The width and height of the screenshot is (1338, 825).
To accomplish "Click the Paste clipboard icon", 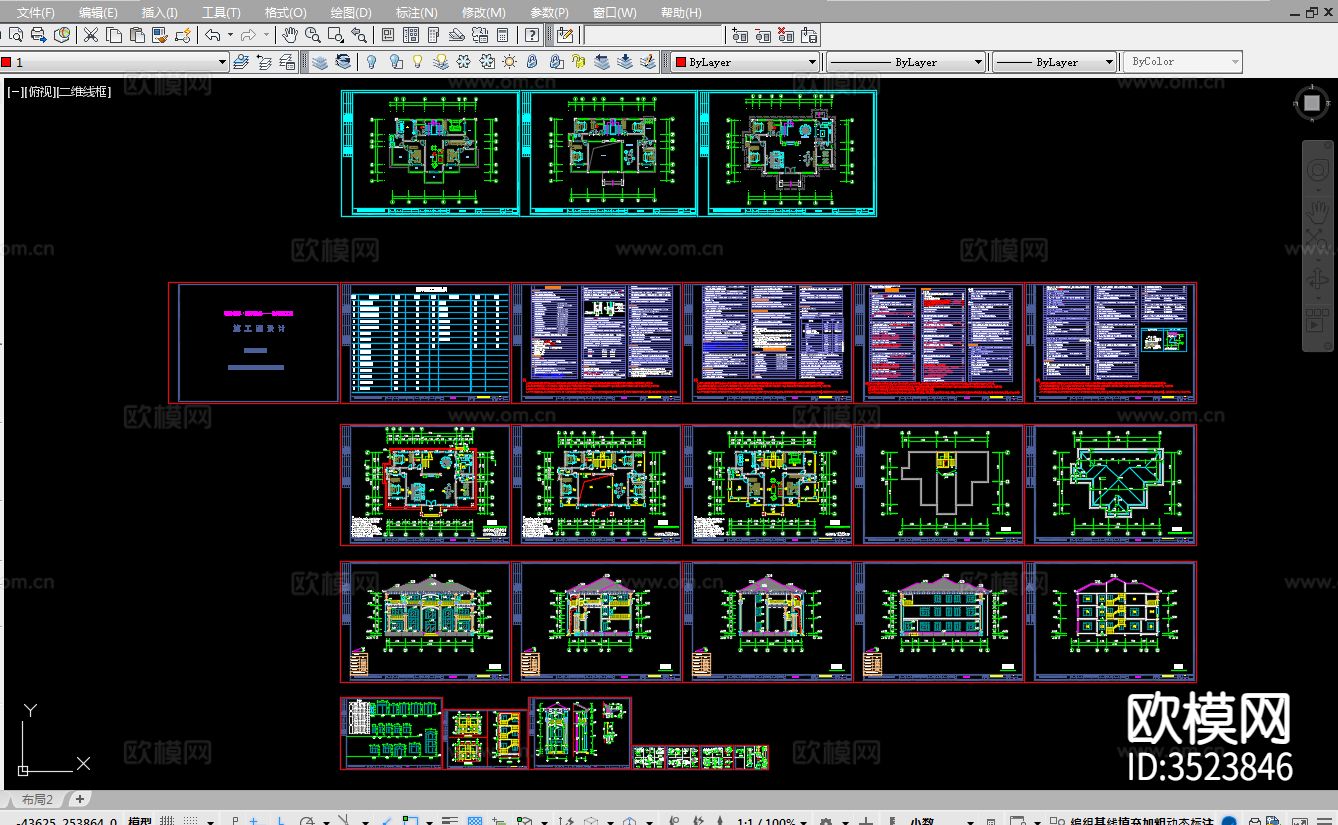I will click(136, 35).
